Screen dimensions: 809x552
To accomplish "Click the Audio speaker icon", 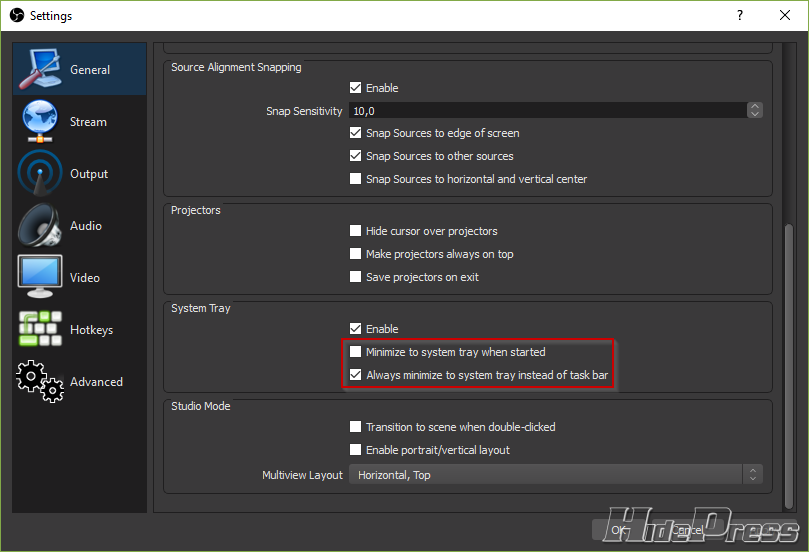I will click(40, 226).
